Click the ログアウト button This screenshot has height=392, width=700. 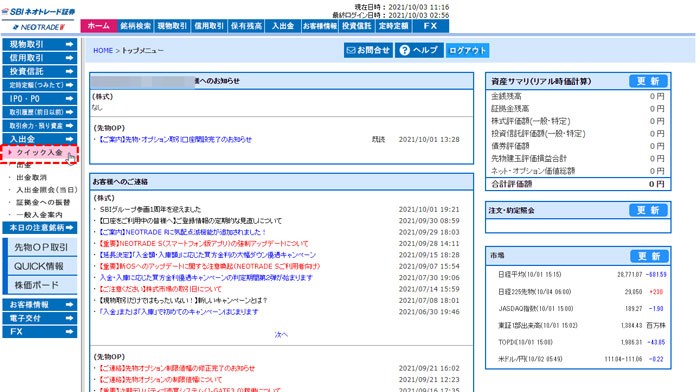[x=467, y=50]
